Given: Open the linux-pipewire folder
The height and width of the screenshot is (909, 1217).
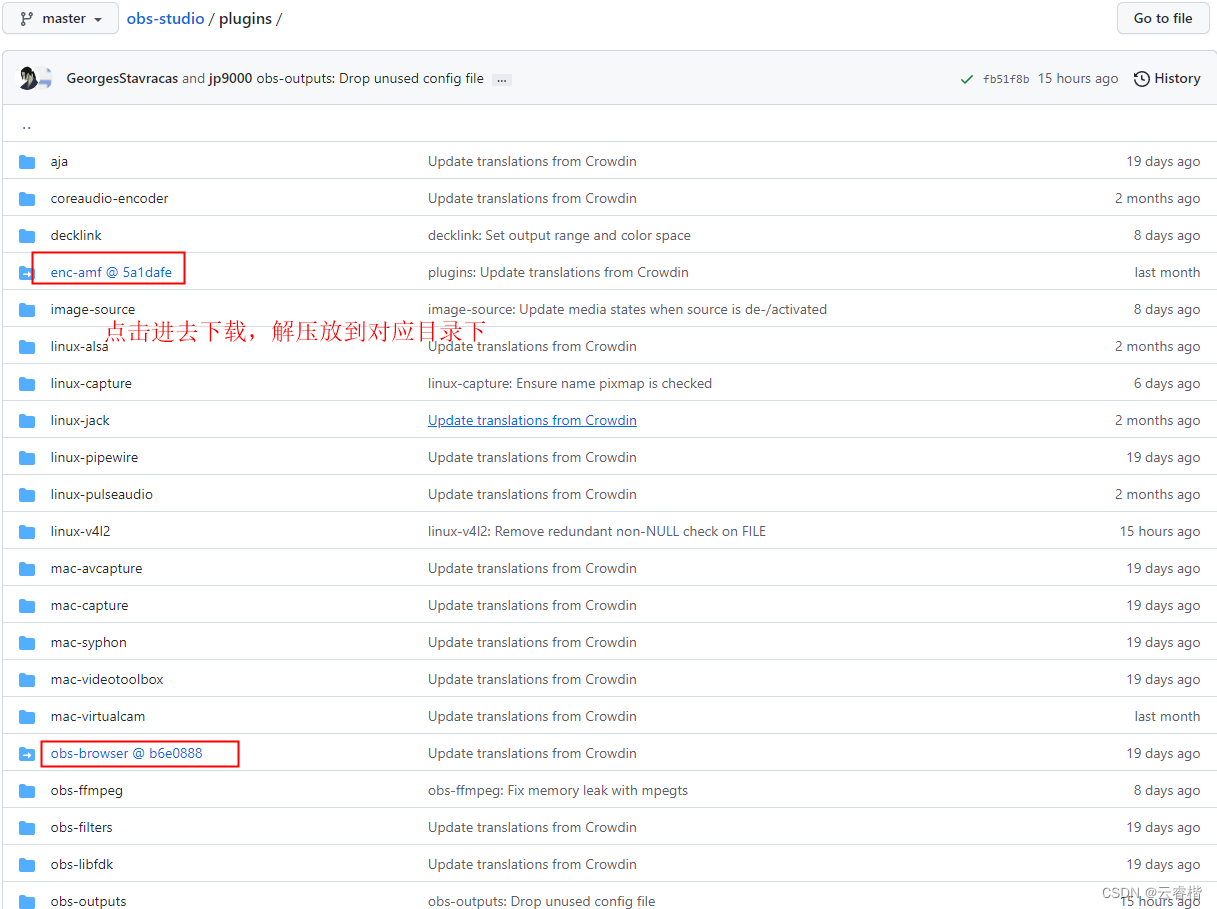Looking at the screenshot, I should 94,458.
